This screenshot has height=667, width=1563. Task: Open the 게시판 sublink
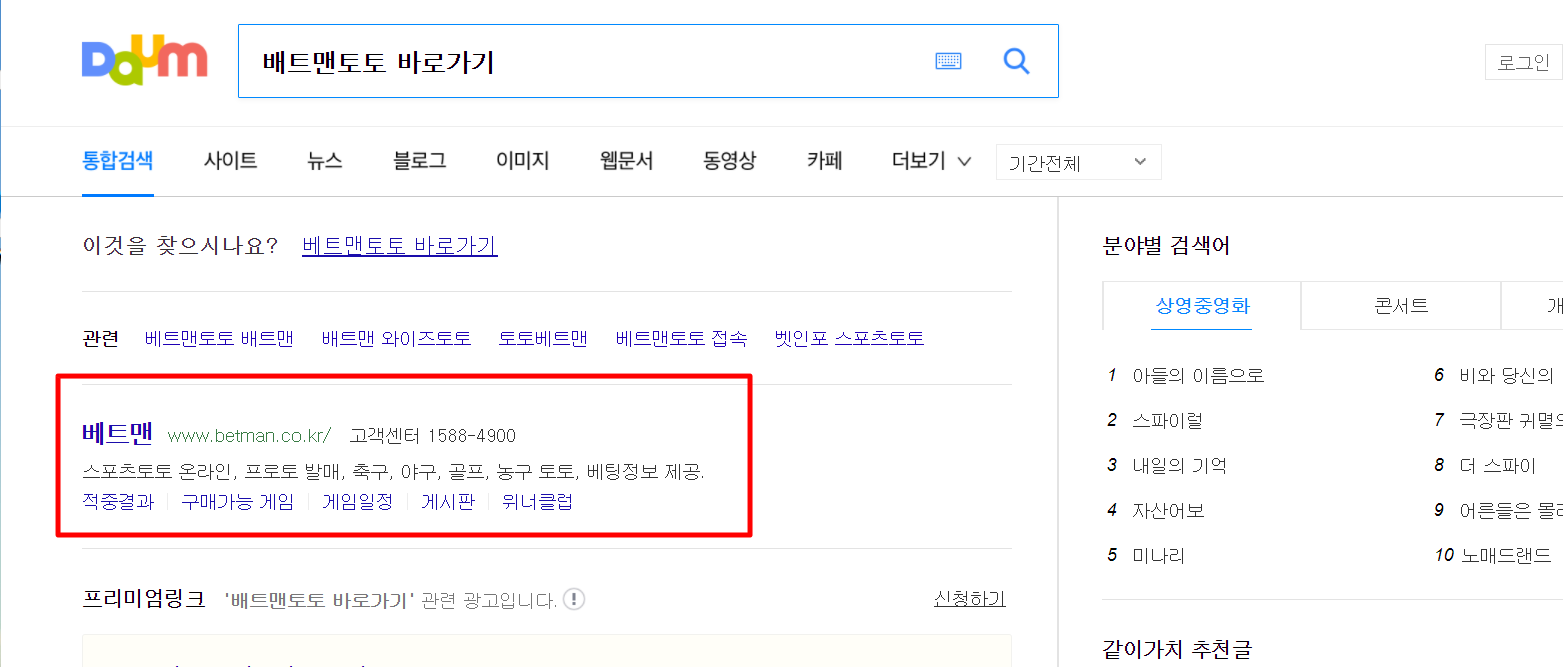coord(448,502)
